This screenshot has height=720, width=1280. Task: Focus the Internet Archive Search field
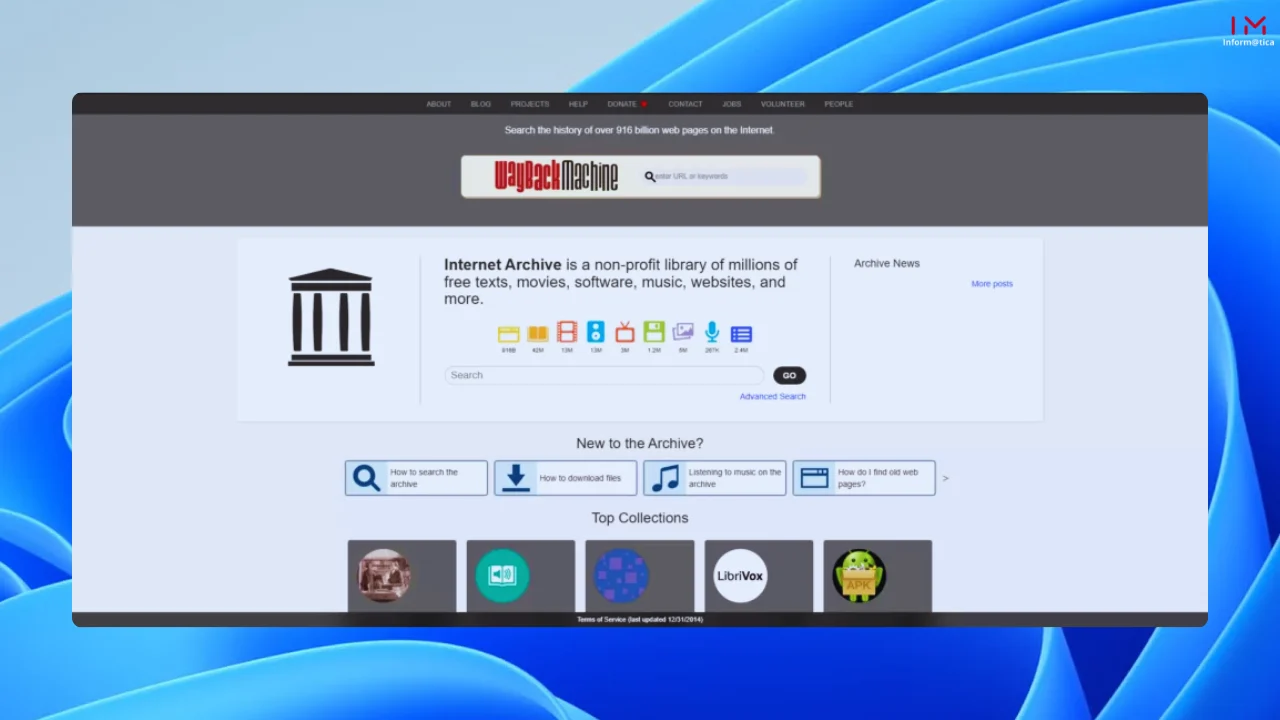[x=604, y=376]
